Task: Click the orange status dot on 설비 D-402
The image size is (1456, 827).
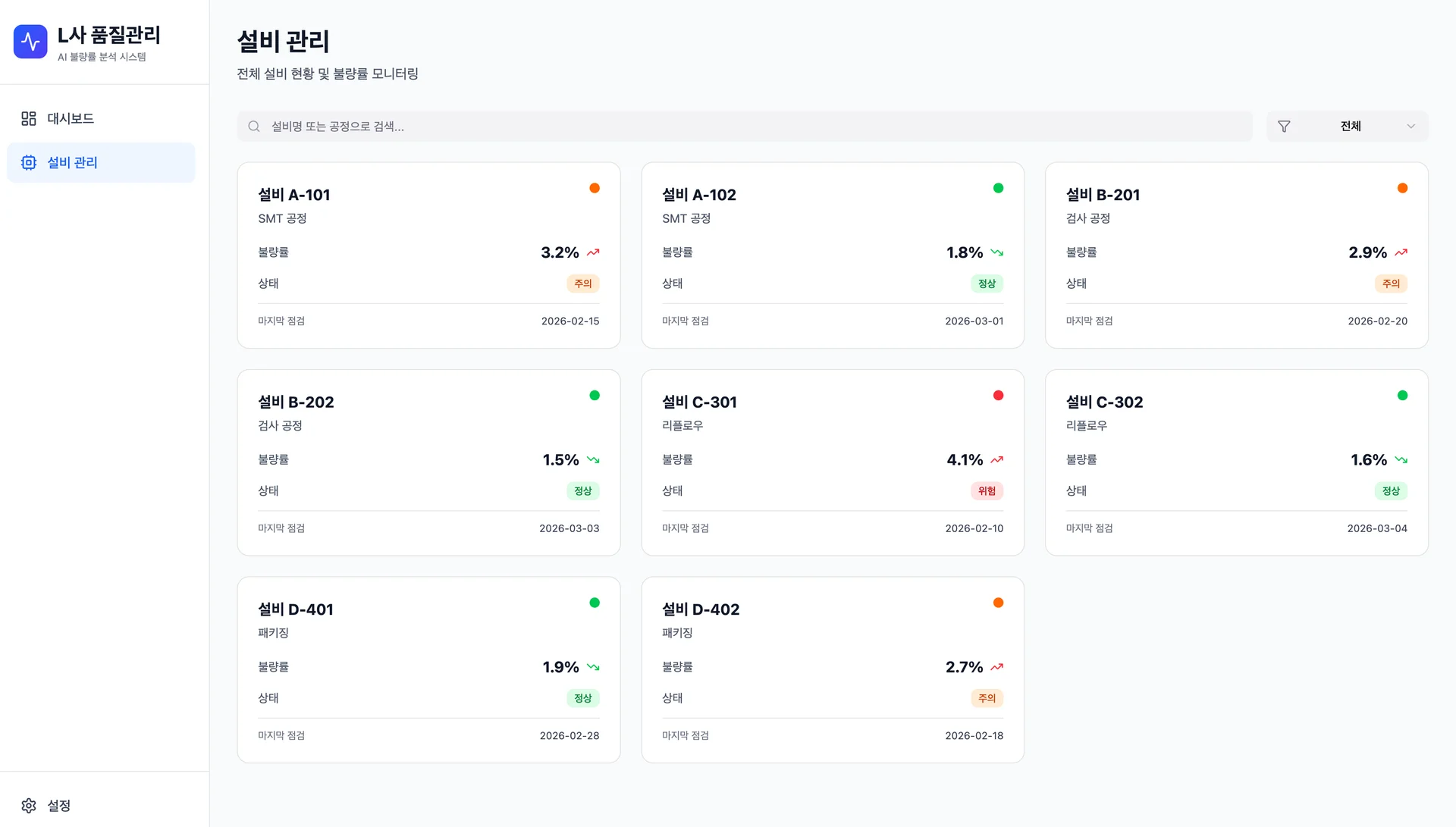Action: point(998,603)
